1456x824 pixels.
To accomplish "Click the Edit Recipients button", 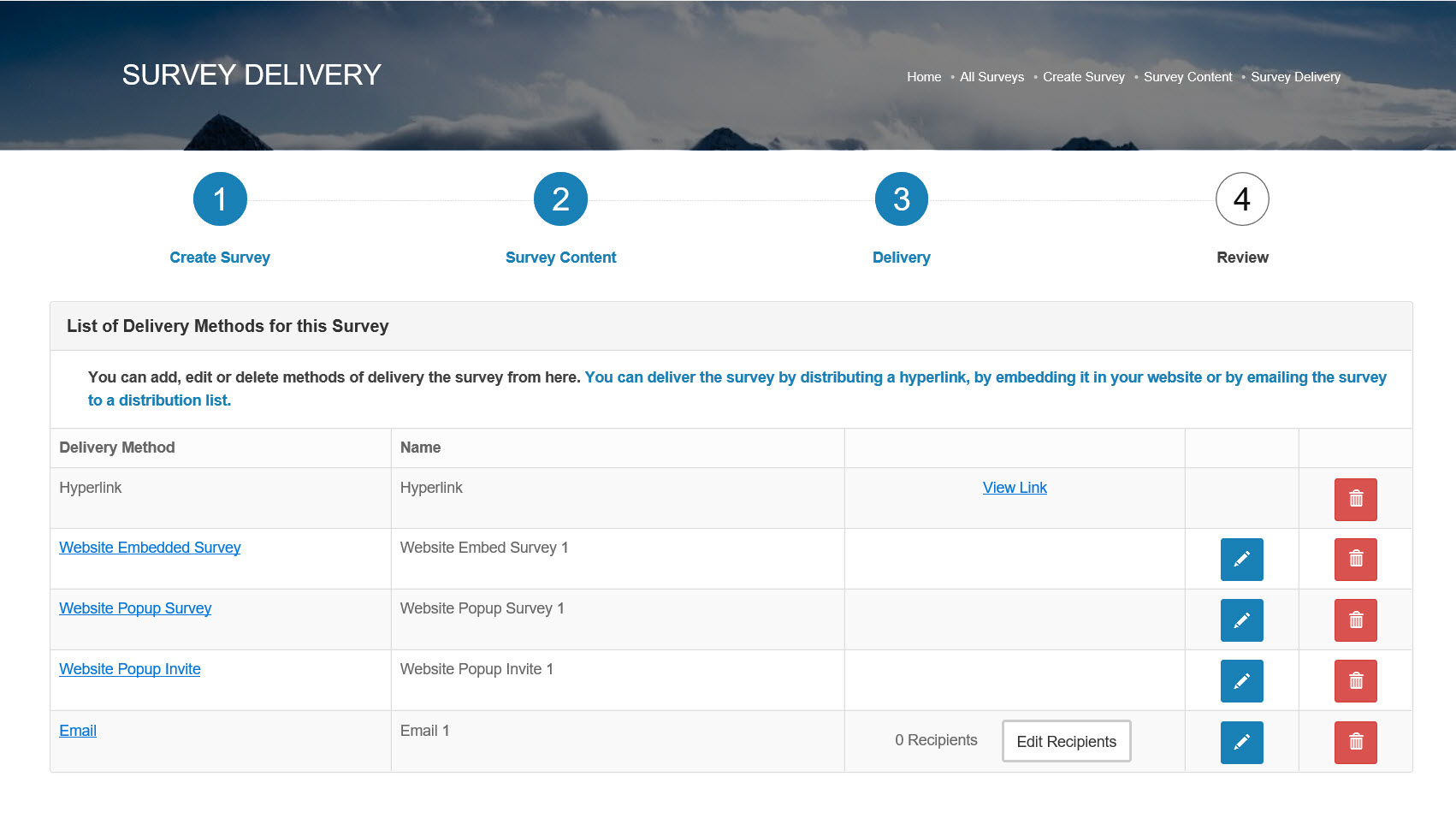I will tap(1066, 742).
